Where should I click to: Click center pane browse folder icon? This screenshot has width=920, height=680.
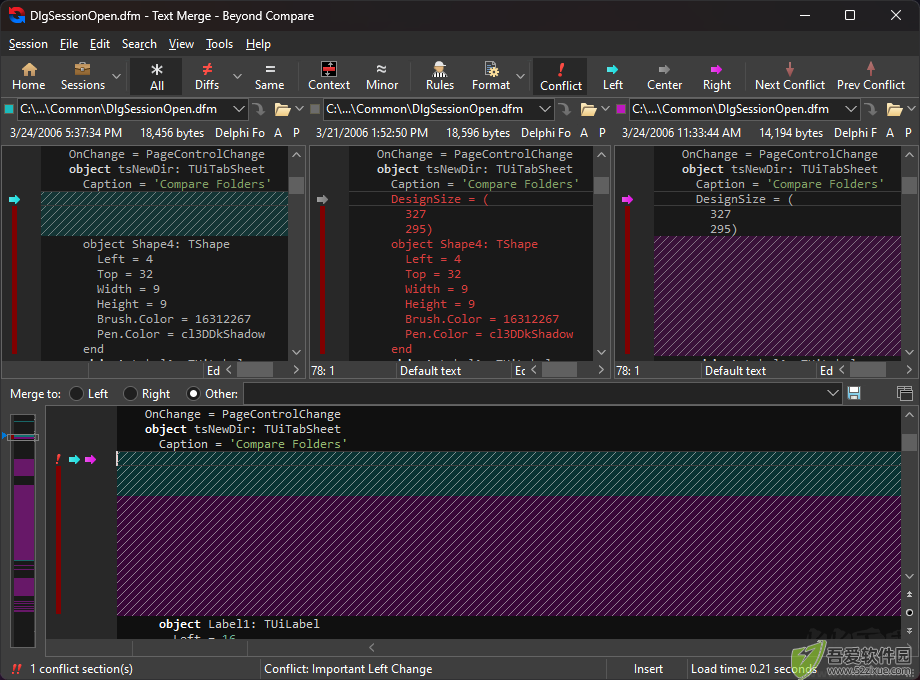point(588,109)
